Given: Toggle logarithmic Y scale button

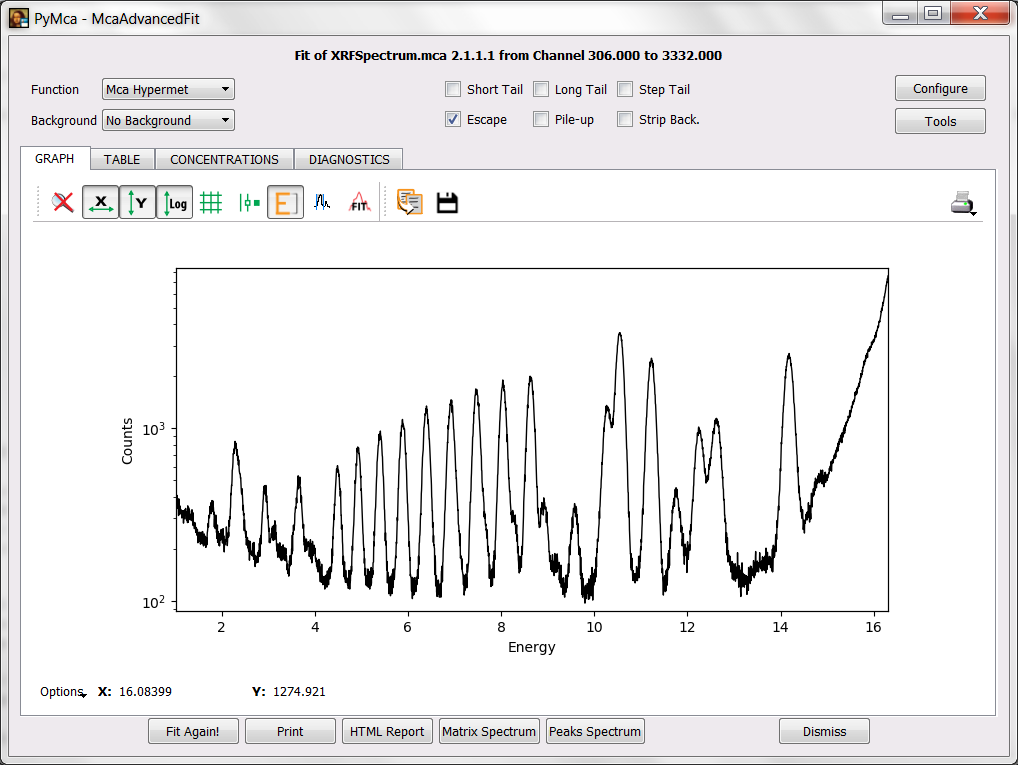Looking at the screenshot, I should tap(174, 203).
